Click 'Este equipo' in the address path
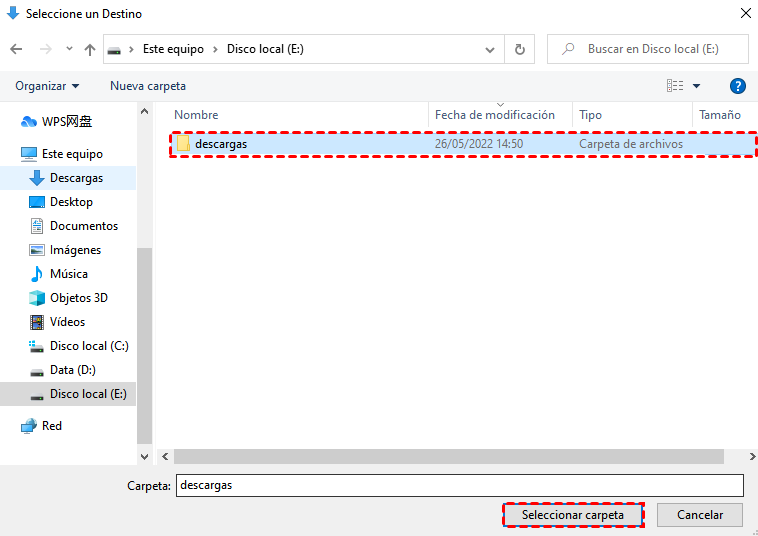This screenshot has height=536, width=758. click(173, 49)
